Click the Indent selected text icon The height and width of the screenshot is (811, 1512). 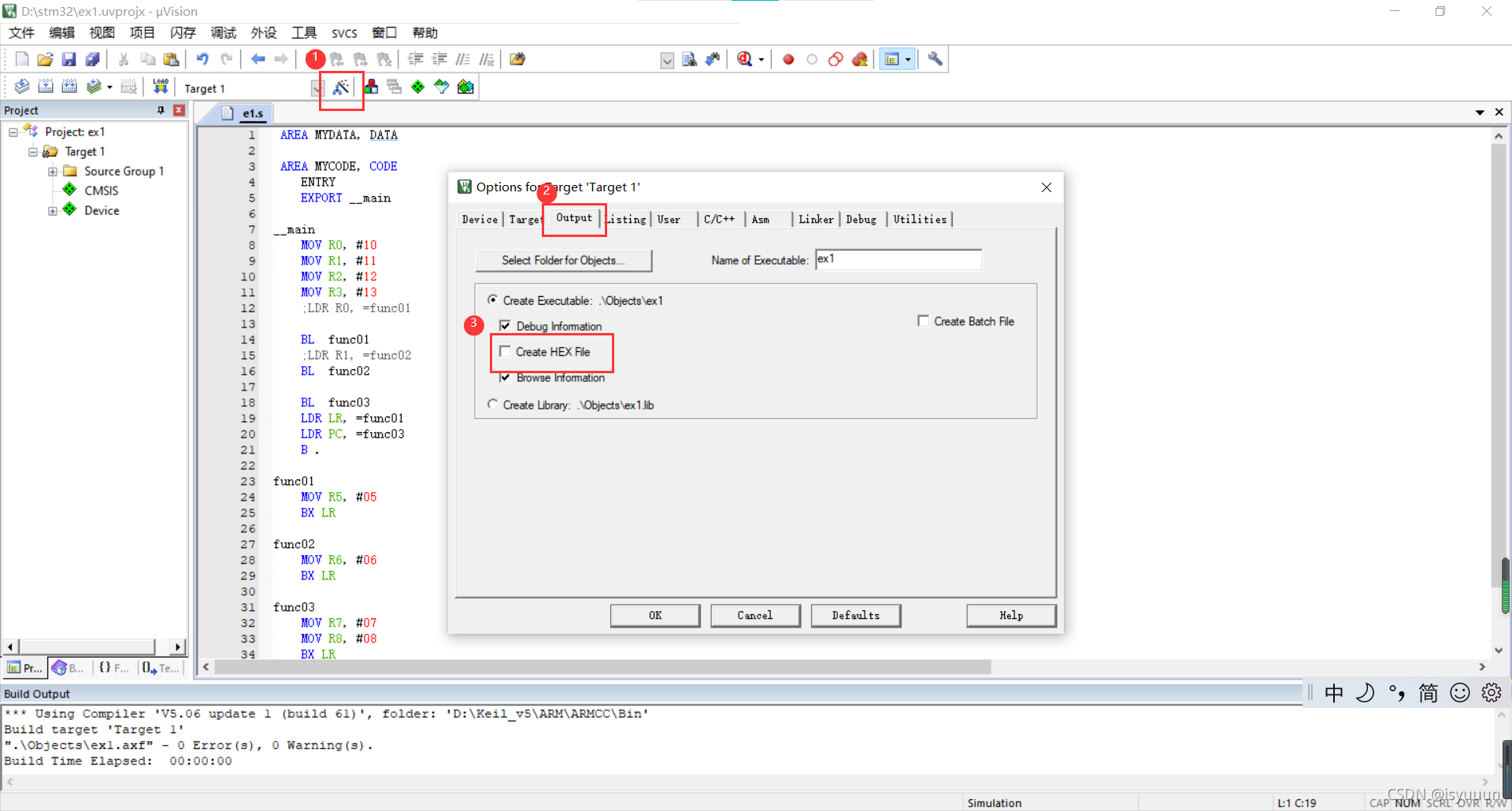click(x=416, y=59)
